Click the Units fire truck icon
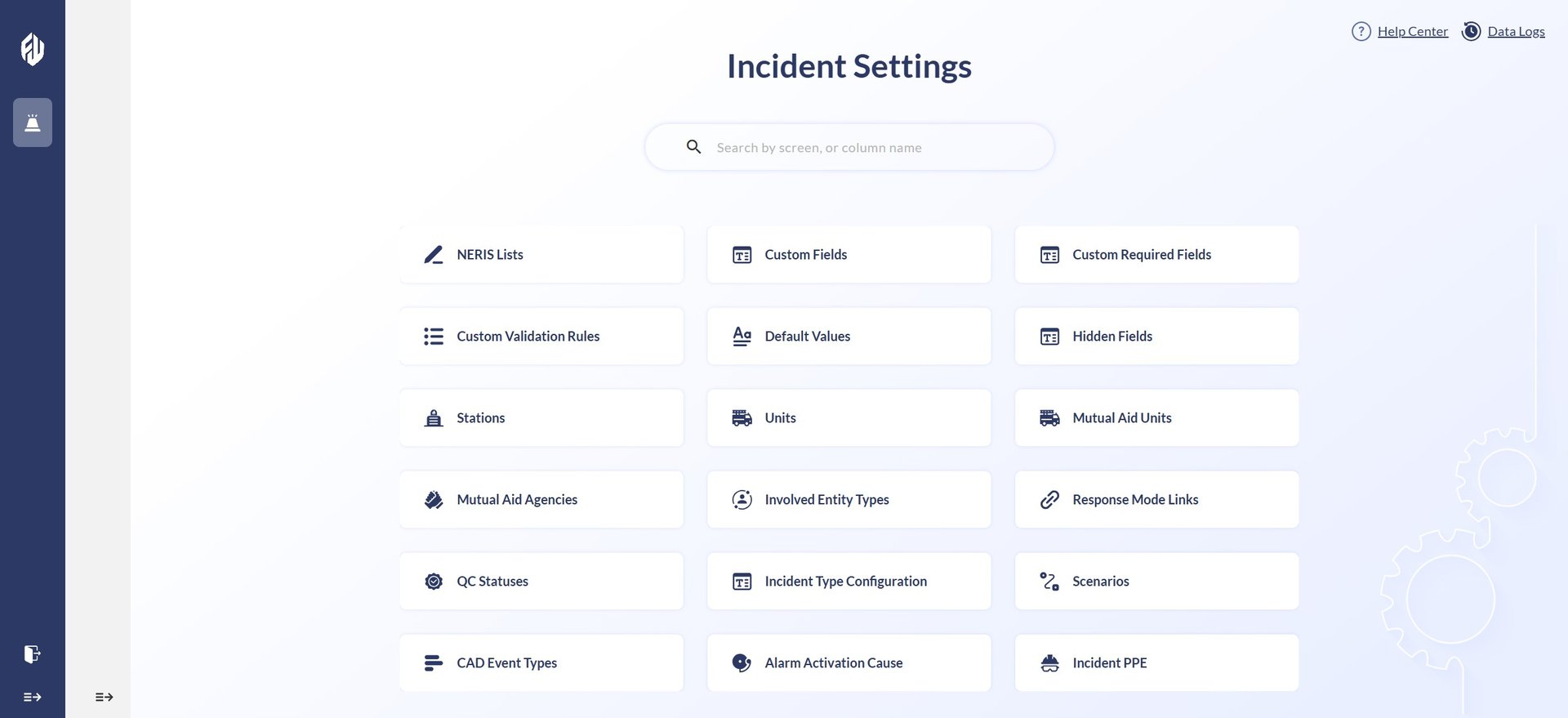This screenshot has width=1568, height=718. [x=742, y=418]
